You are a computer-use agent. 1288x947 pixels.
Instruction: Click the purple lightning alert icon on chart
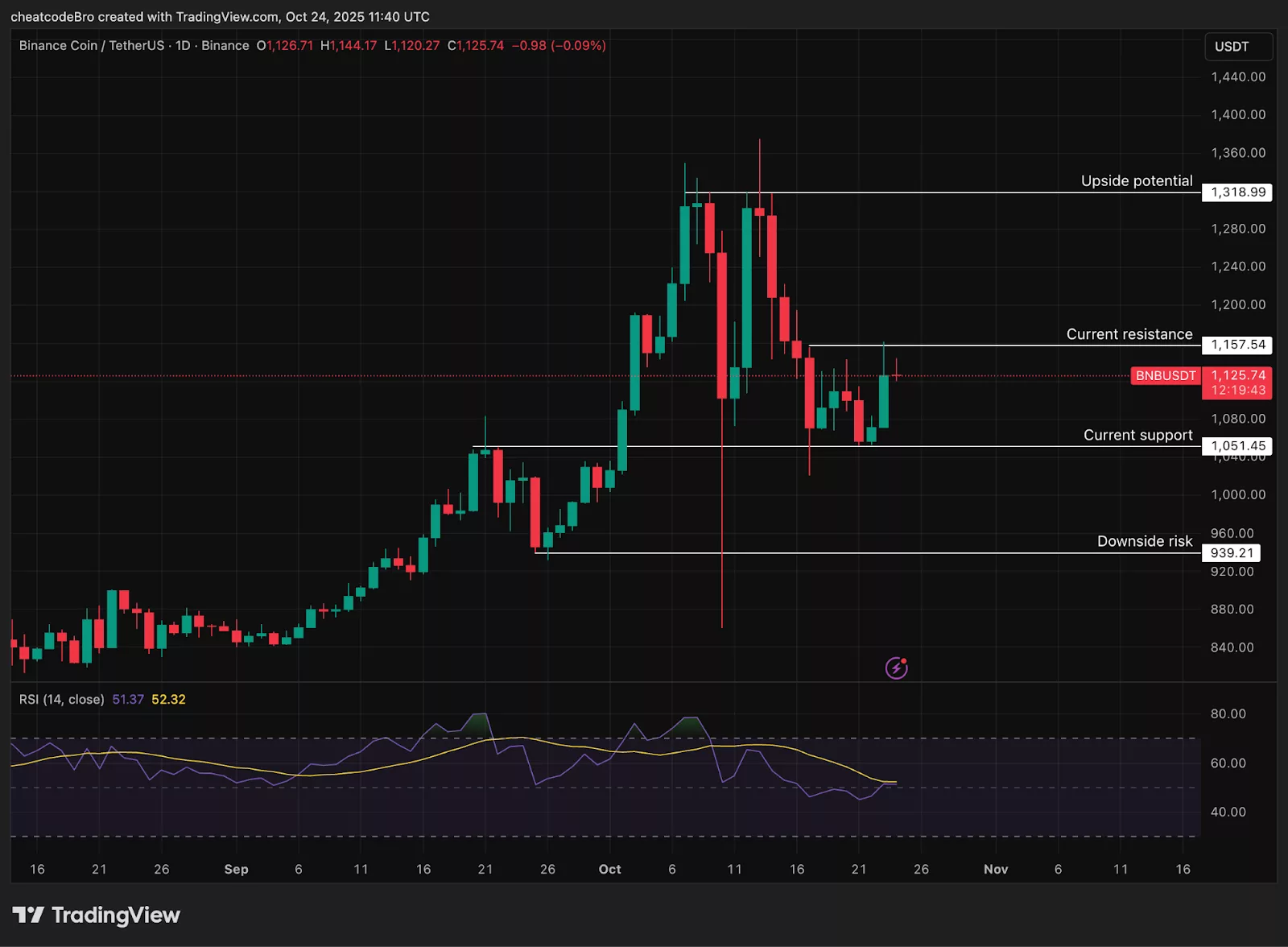point(897,667)
